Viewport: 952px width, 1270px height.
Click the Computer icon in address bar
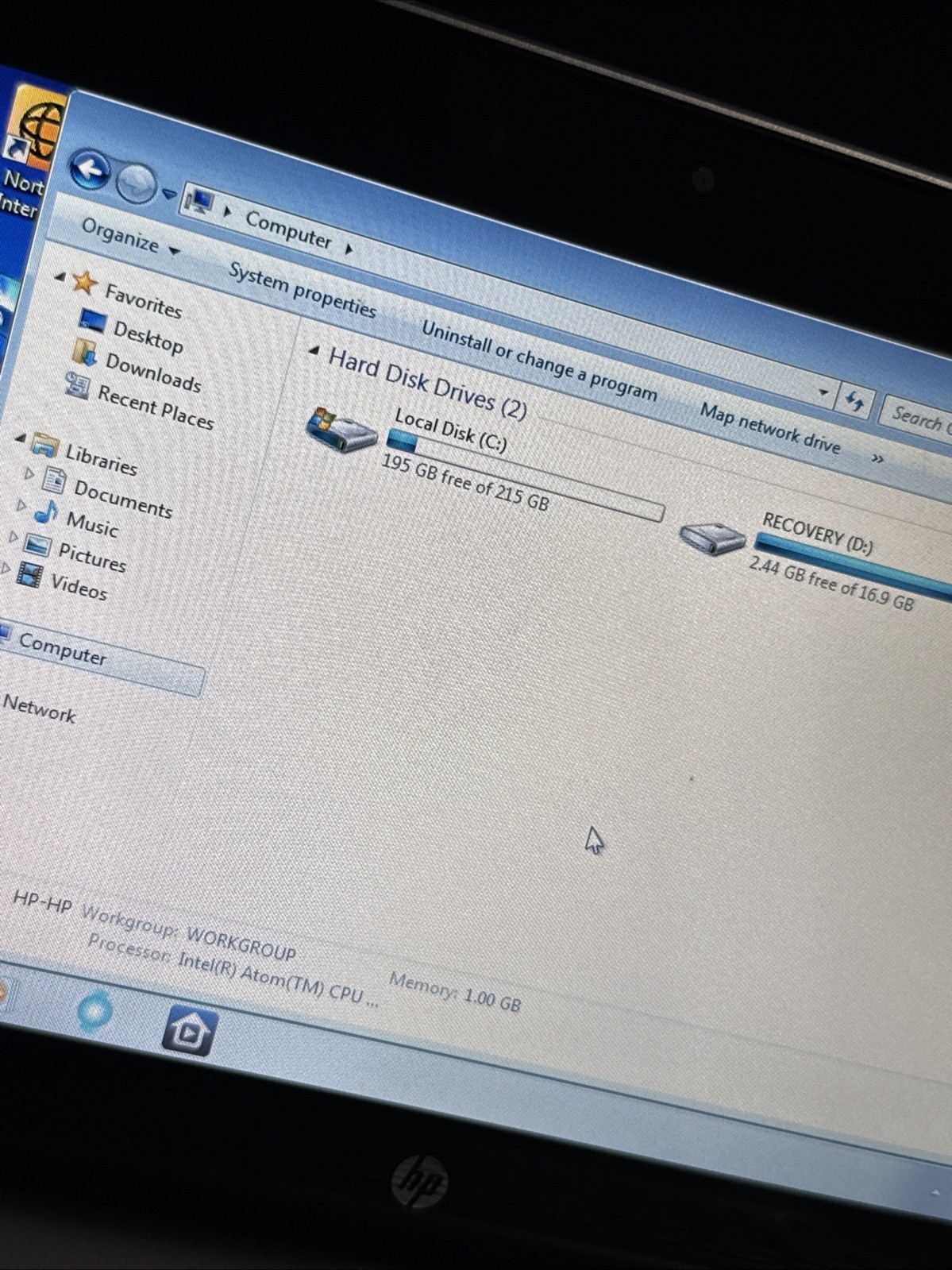(x=198, y=203)
